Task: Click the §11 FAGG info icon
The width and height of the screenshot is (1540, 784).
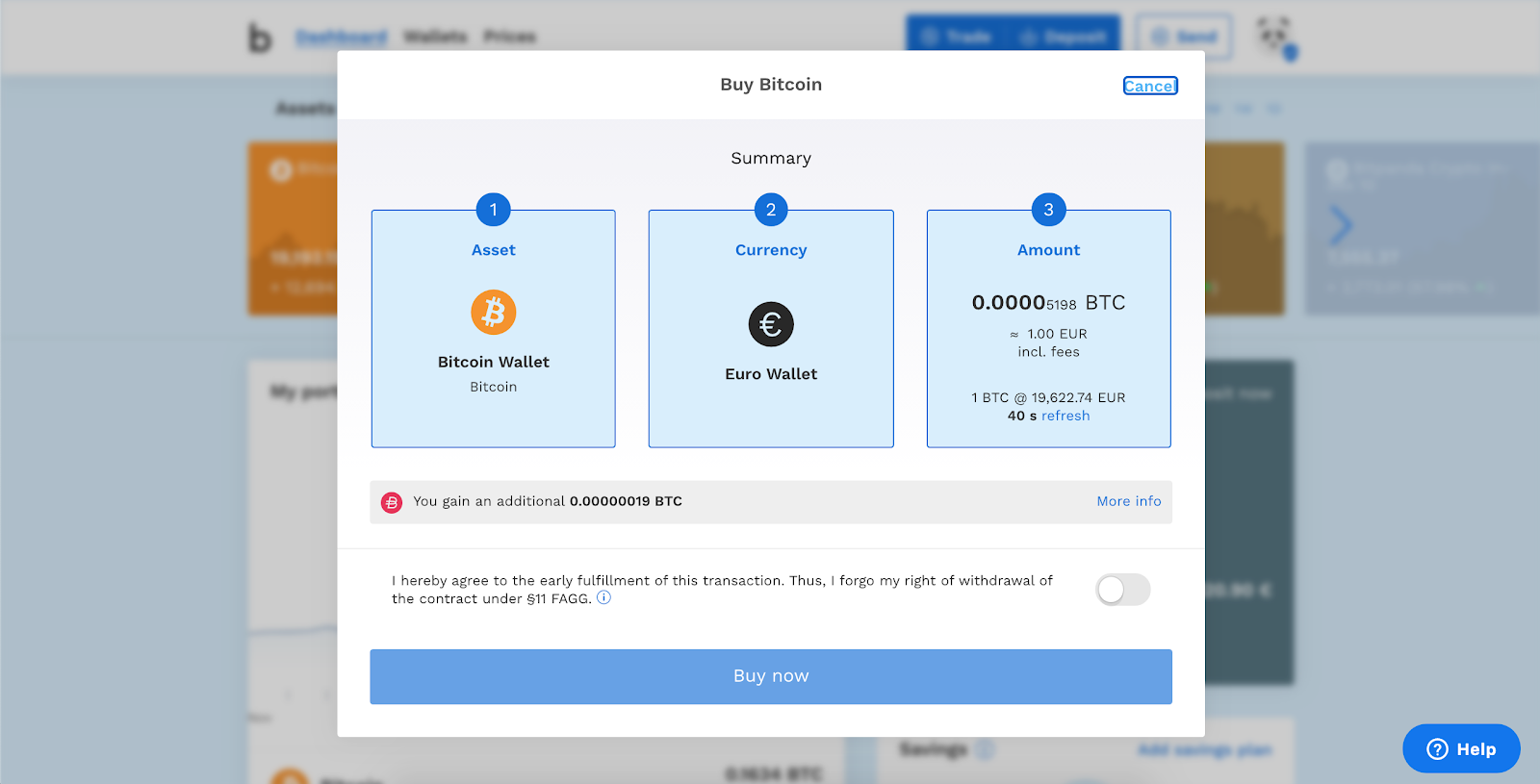Action: [603, 597]
